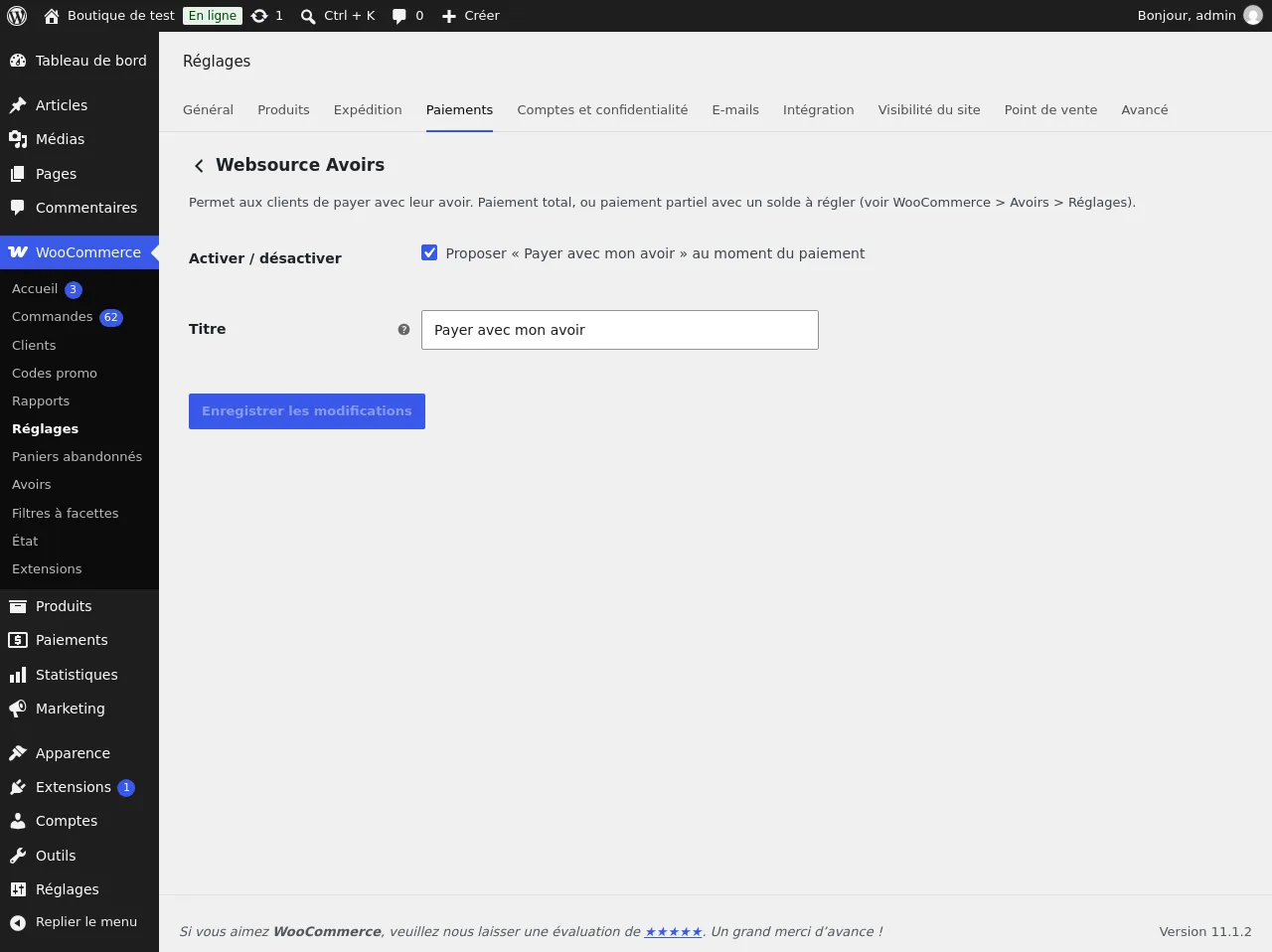Click the home icon beside Boutique de test
1272x952 pixels.
point(52,16)
